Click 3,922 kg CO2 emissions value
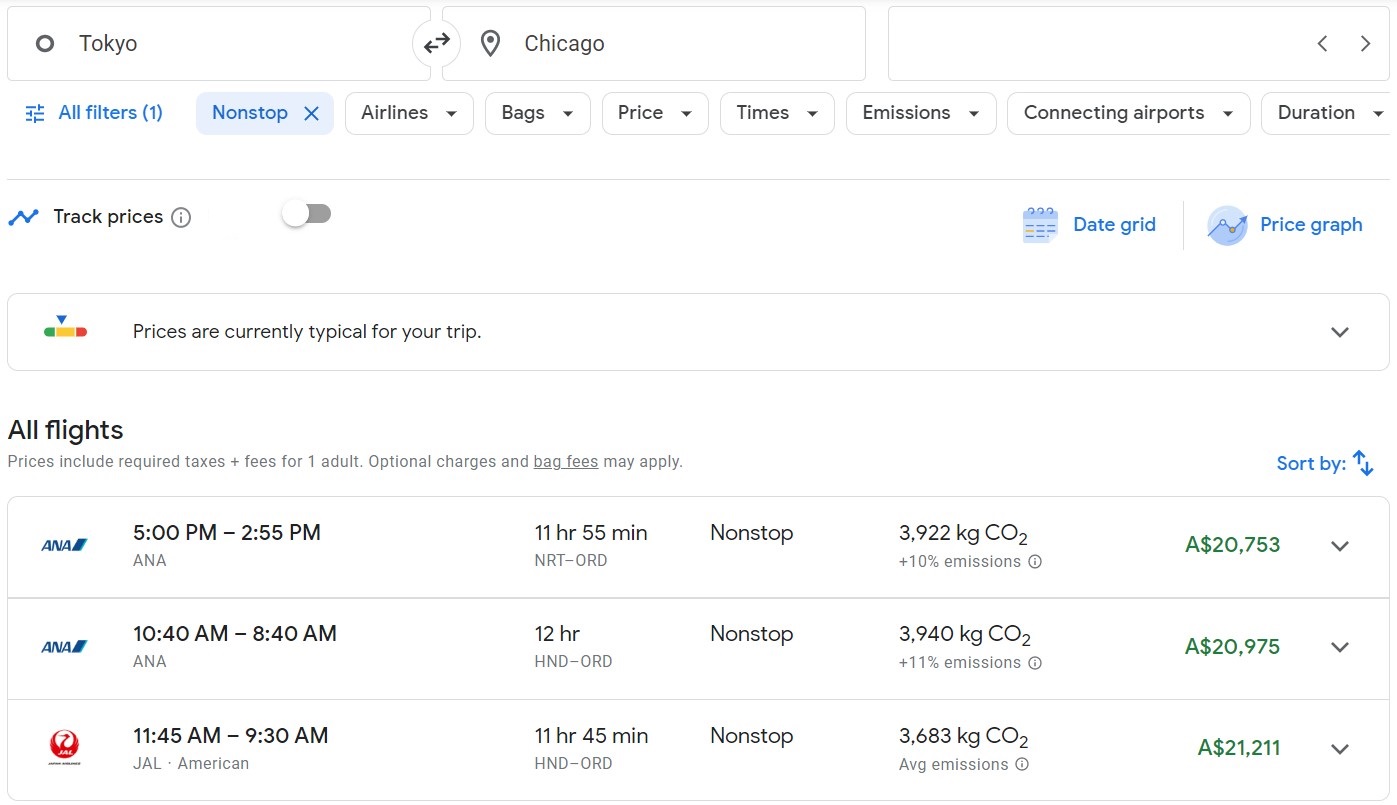This screenshot has height=805, width=1397. pyautogui.click(x=964, y=534)
